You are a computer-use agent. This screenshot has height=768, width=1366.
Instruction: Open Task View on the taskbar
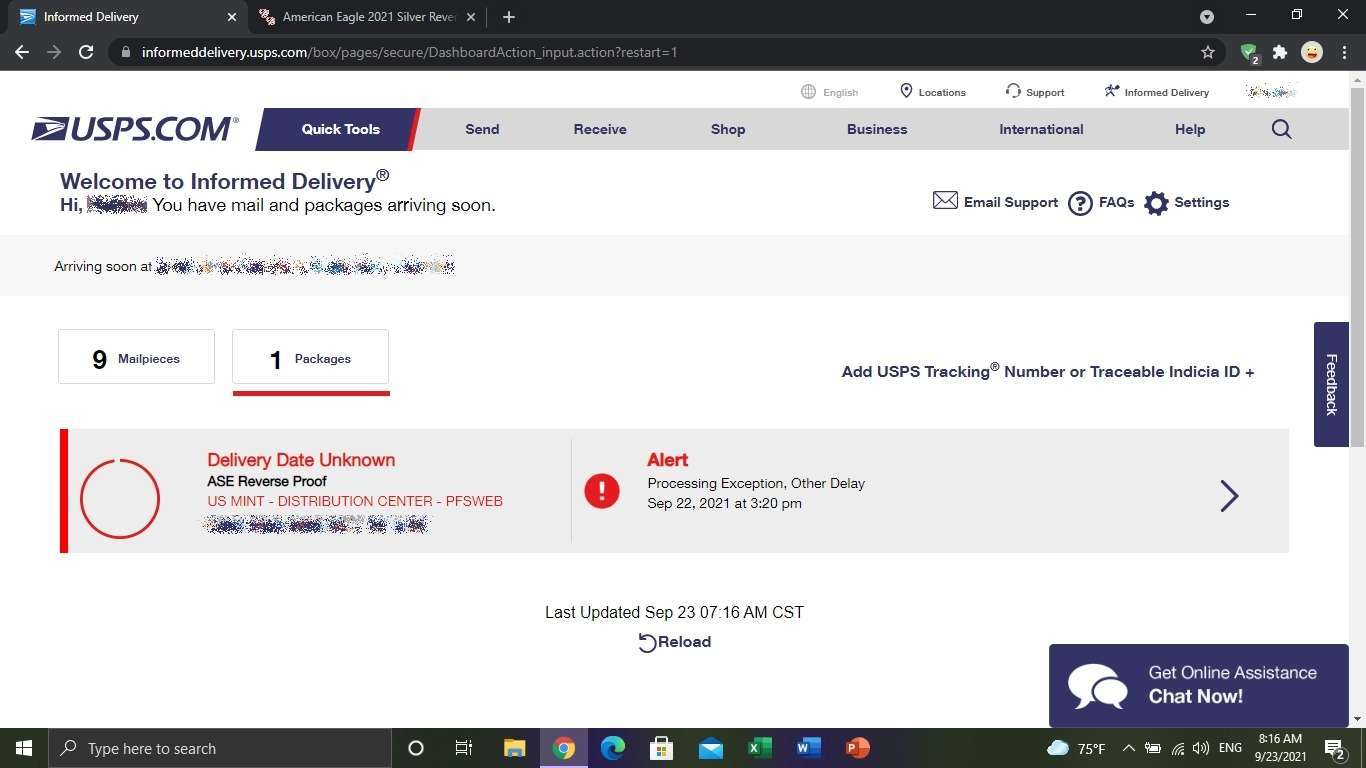coord(464,748)
